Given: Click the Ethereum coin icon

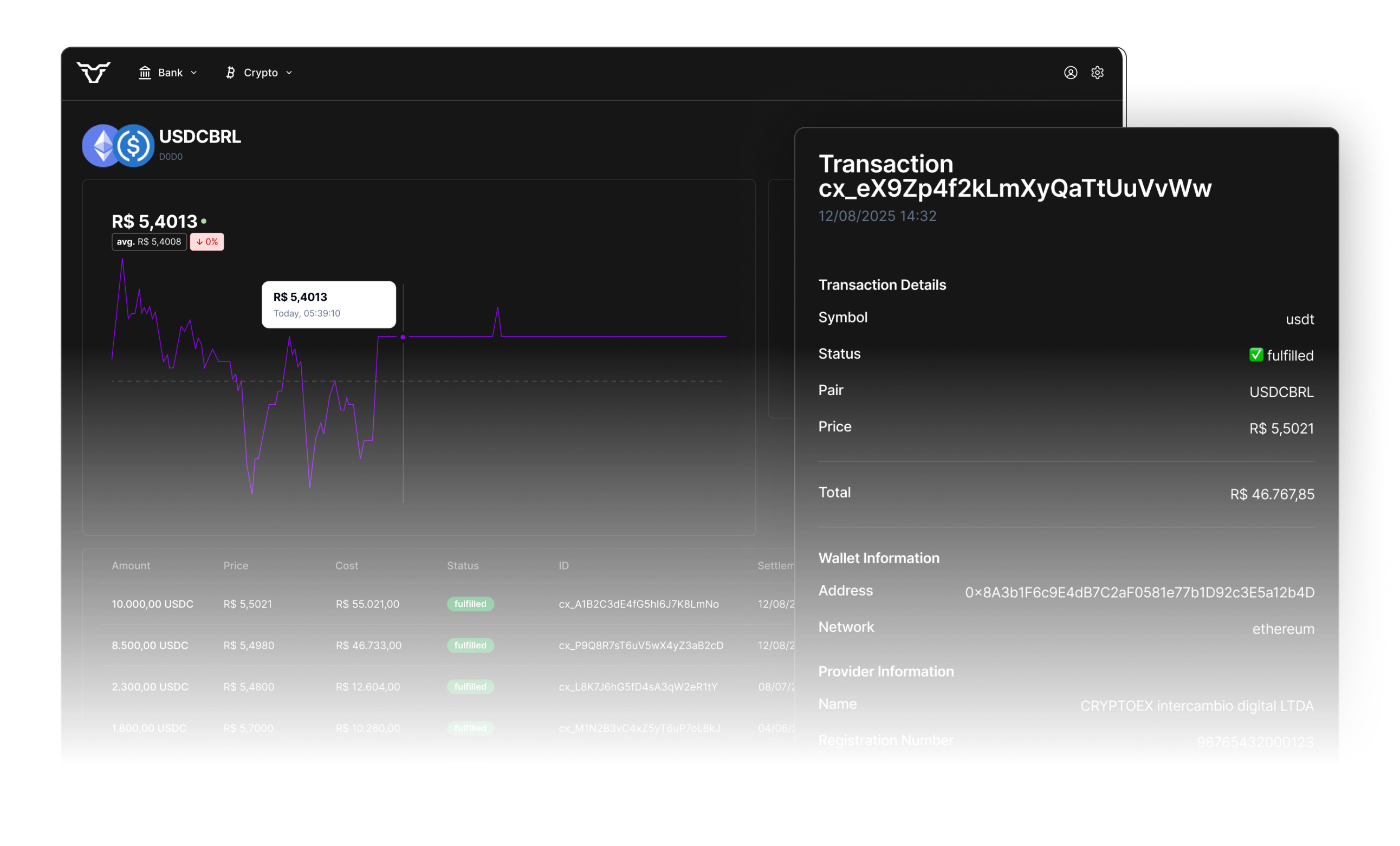Looking at the screenshot, I should [x=101, y=146].
